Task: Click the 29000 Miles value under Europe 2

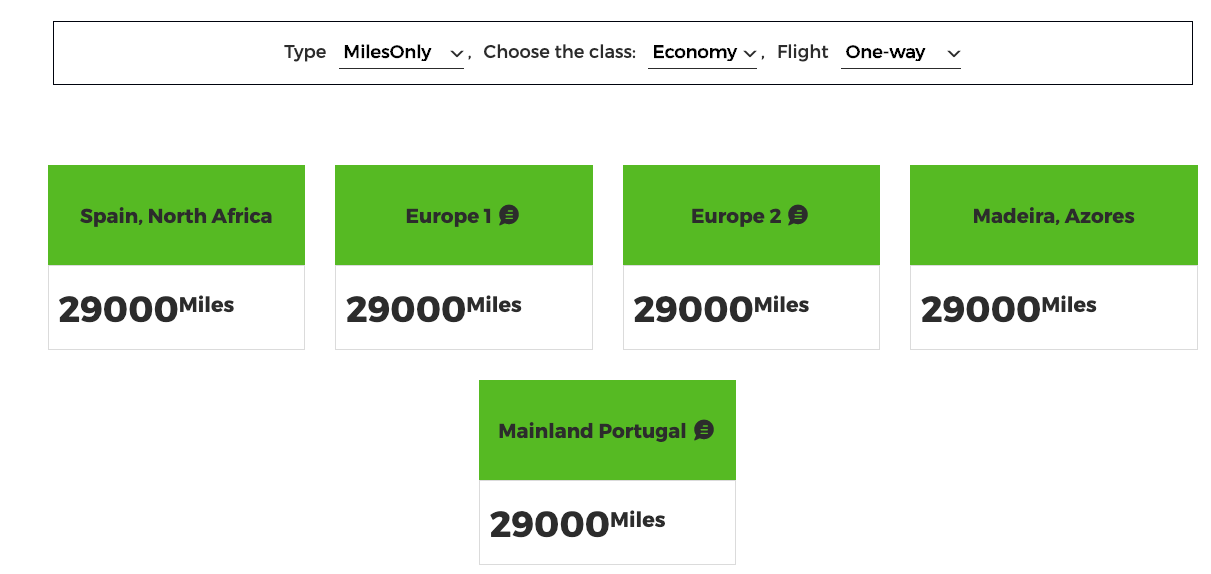Action: pyautogui.click(x=721, y=308)
